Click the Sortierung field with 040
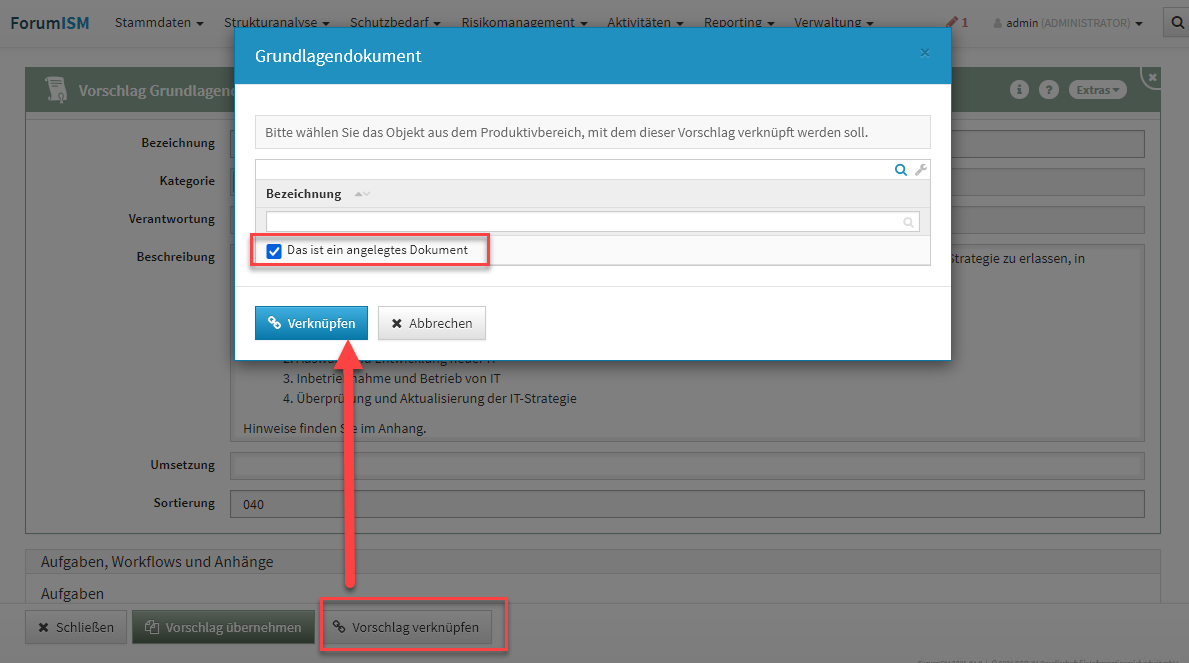 pos(687,504)
